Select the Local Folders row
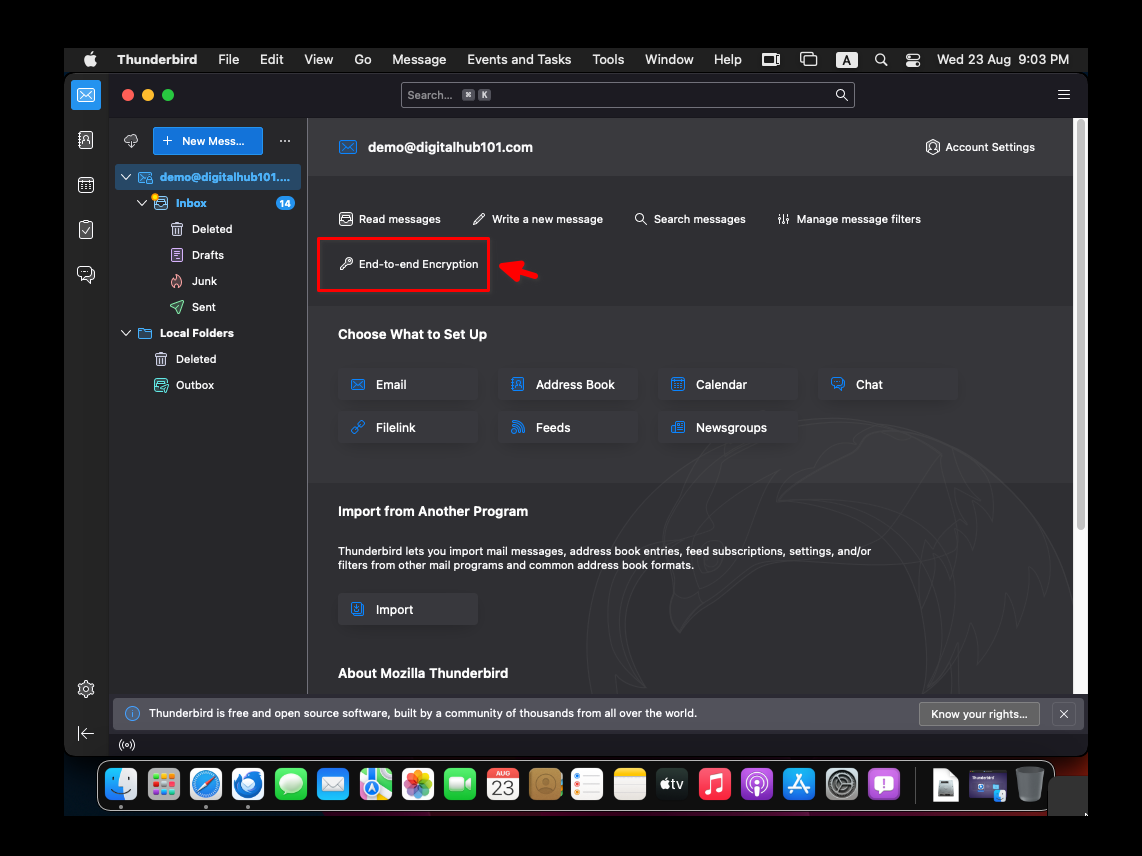1142x856 pixels. click(x=208, y=333)
